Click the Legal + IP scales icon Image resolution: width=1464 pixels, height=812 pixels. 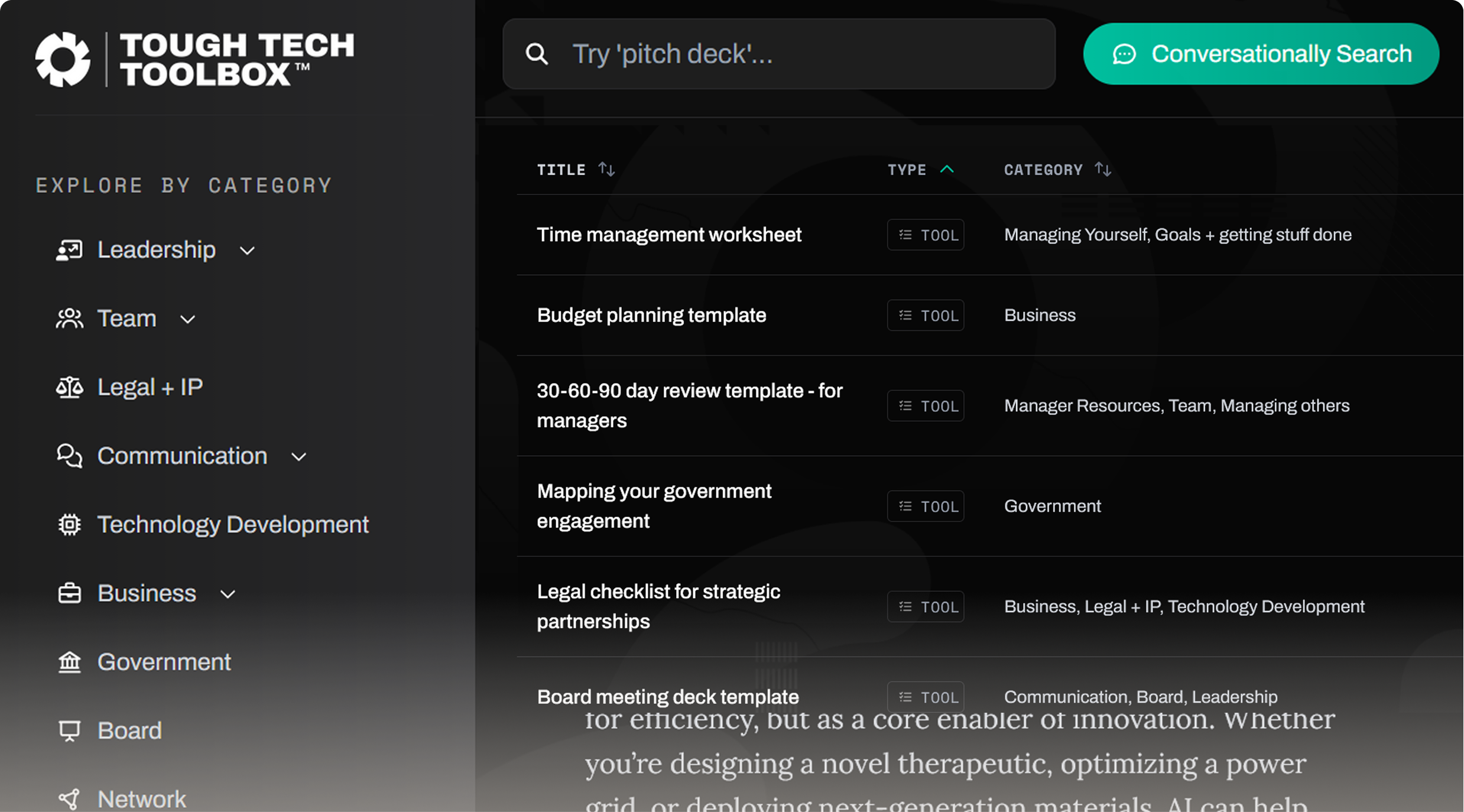[69, 387]
